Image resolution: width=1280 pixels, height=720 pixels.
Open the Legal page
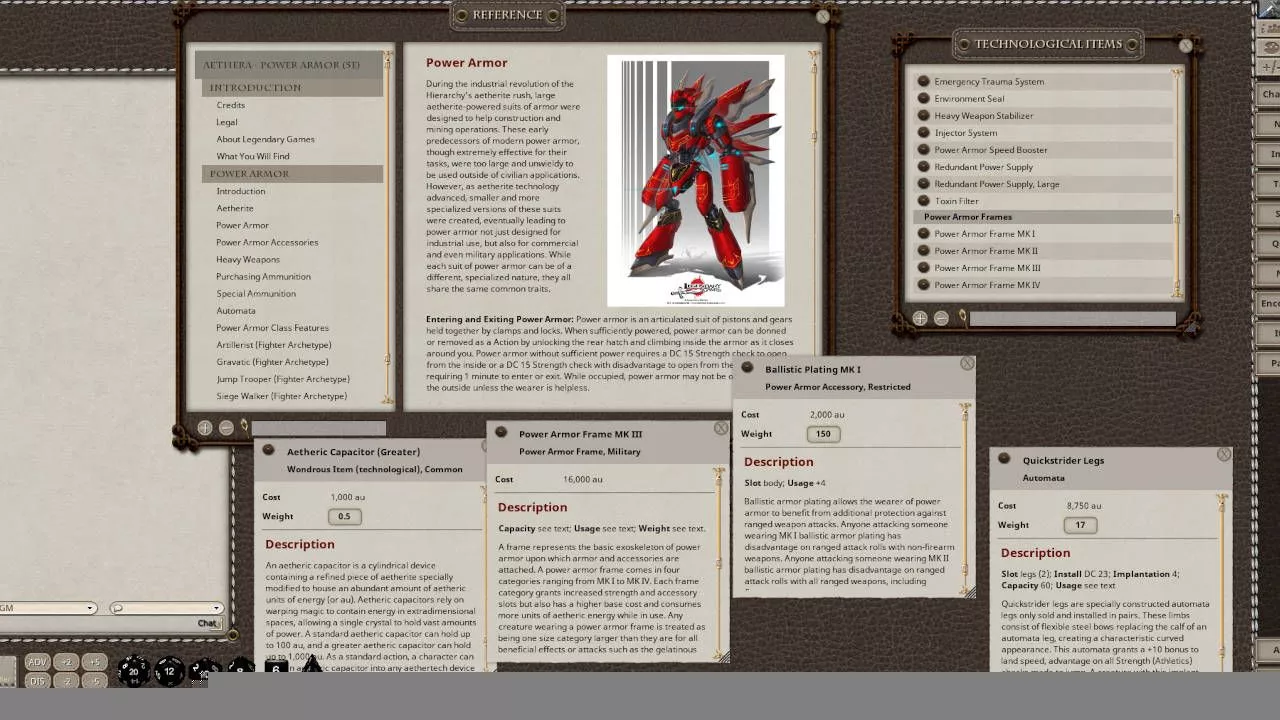tap(227, 122)
